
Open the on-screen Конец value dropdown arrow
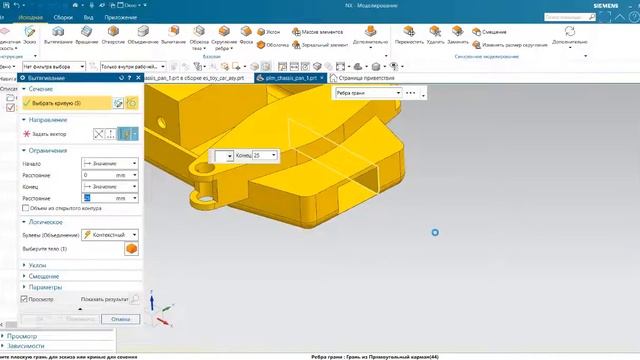[273, 155]
